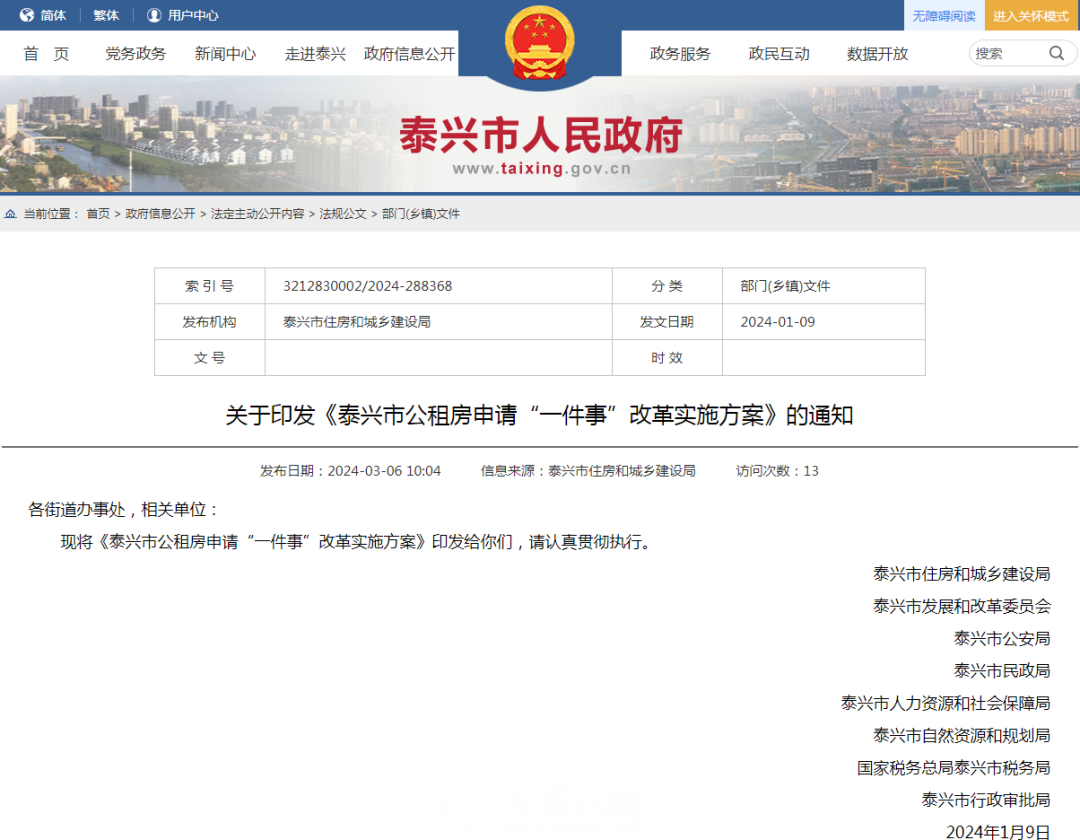This screenshot has height=840, width=1080.
Task: Click closing date 2024年1月9日
Action: point(999,832)
